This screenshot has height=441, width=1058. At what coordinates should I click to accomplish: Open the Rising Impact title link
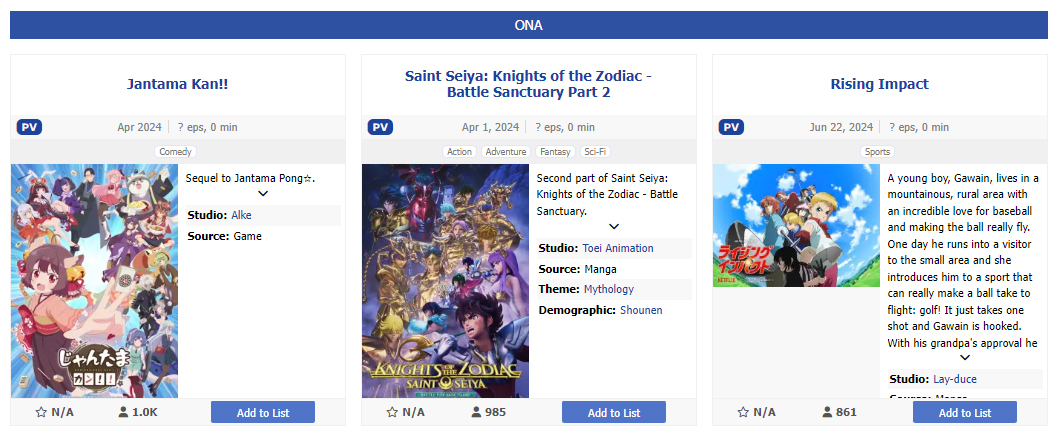point(879,84)
